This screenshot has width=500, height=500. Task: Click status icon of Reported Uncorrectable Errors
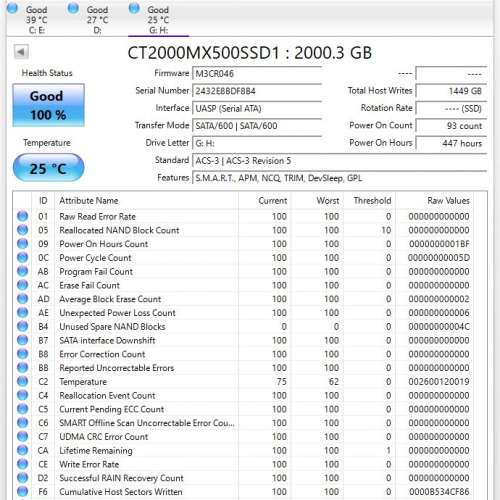click(x=22, y=368)
